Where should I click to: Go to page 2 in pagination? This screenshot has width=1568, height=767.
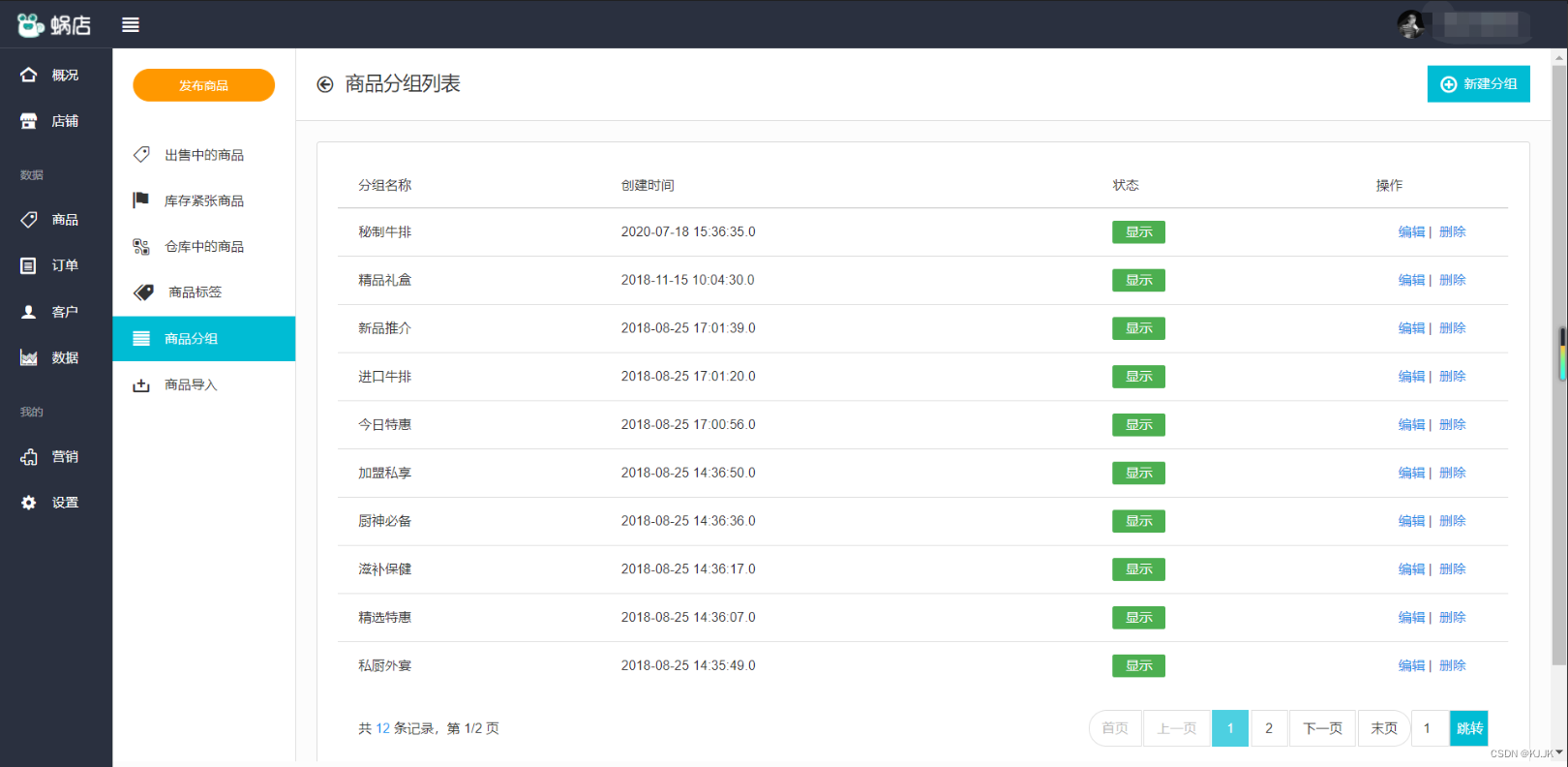(x=1269, y=728)
